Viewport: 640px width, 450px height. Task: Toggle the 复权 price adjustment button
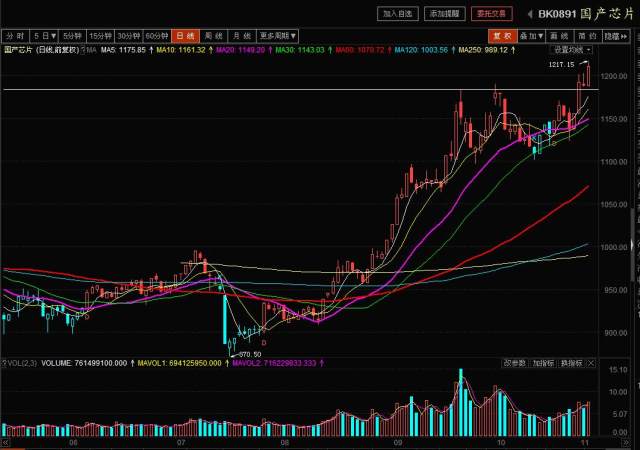[500, 35]
